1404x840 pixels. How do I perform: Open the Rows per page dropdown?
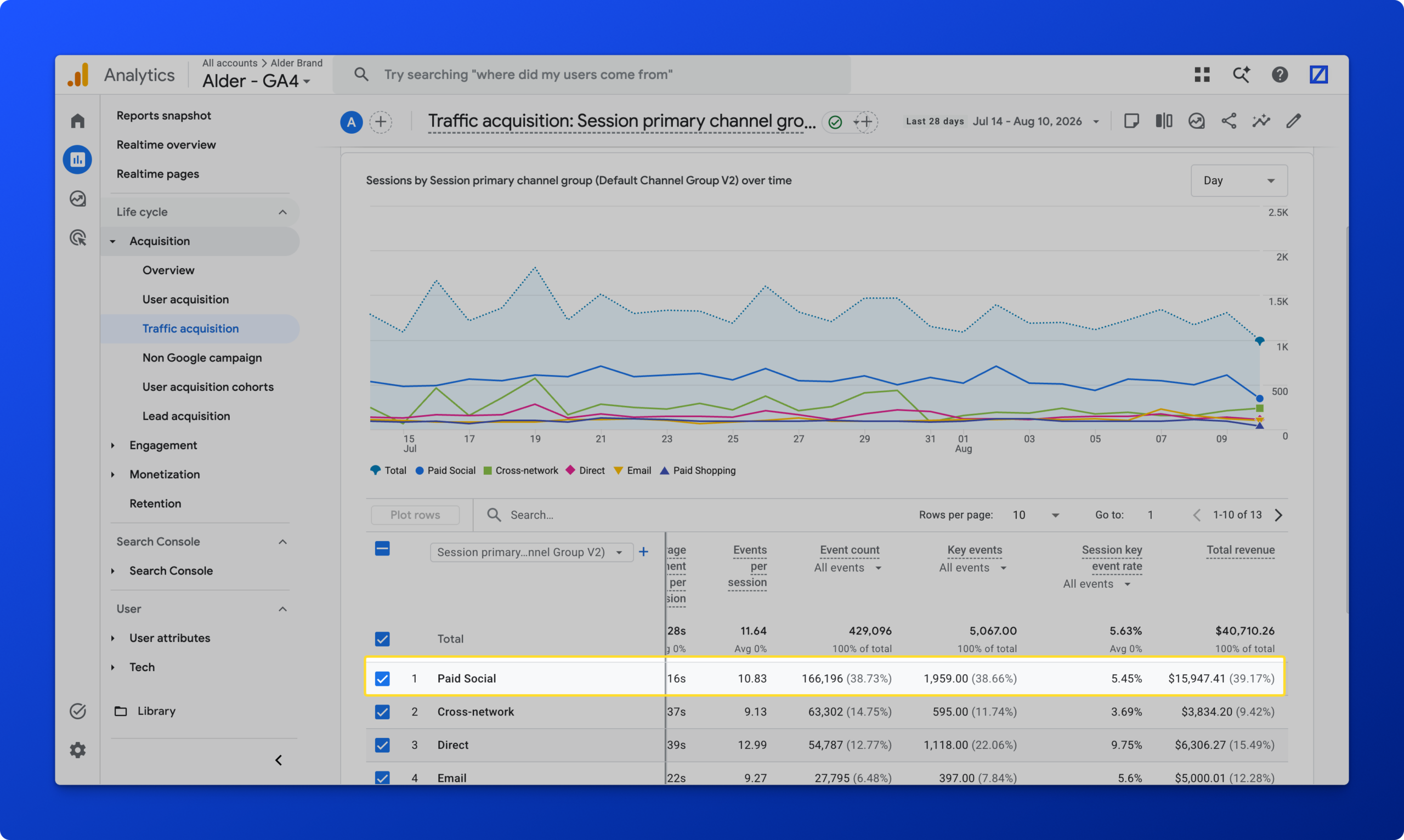1035,515
